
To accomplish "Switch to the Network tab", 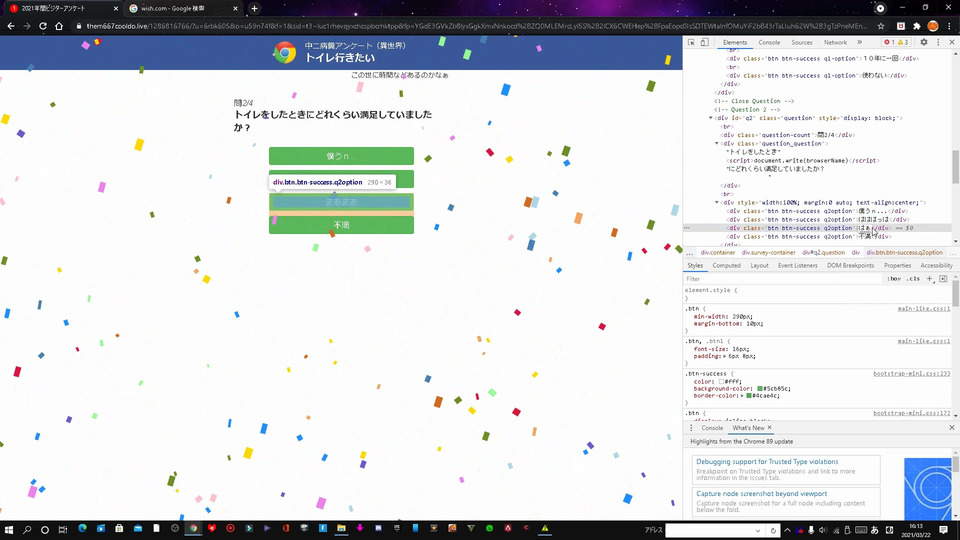I will coord(835,42).
